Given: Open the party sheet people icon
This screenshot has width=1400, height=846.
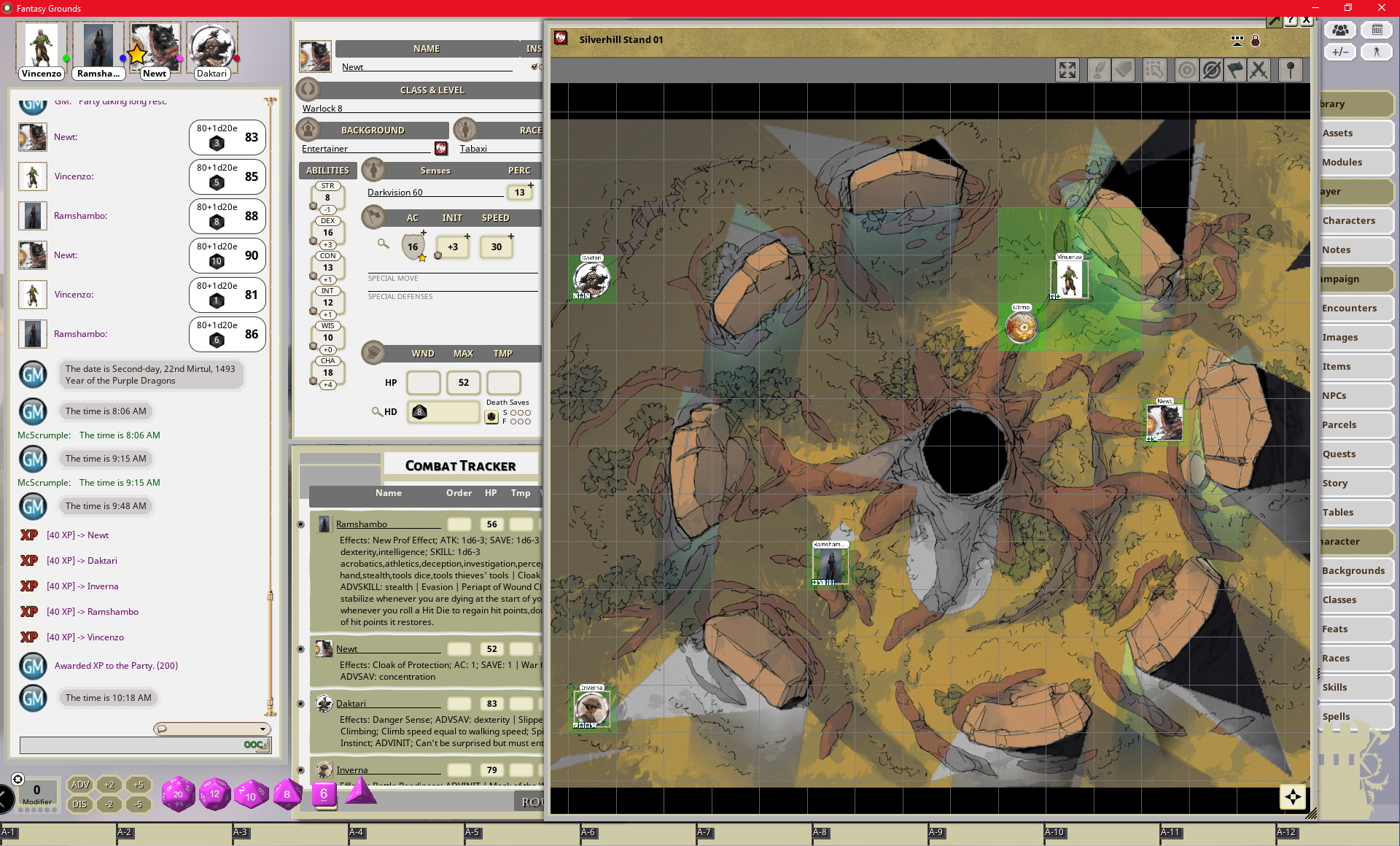Looking at the screenshot, I should pyautogui.click(x=1340, y=30).
